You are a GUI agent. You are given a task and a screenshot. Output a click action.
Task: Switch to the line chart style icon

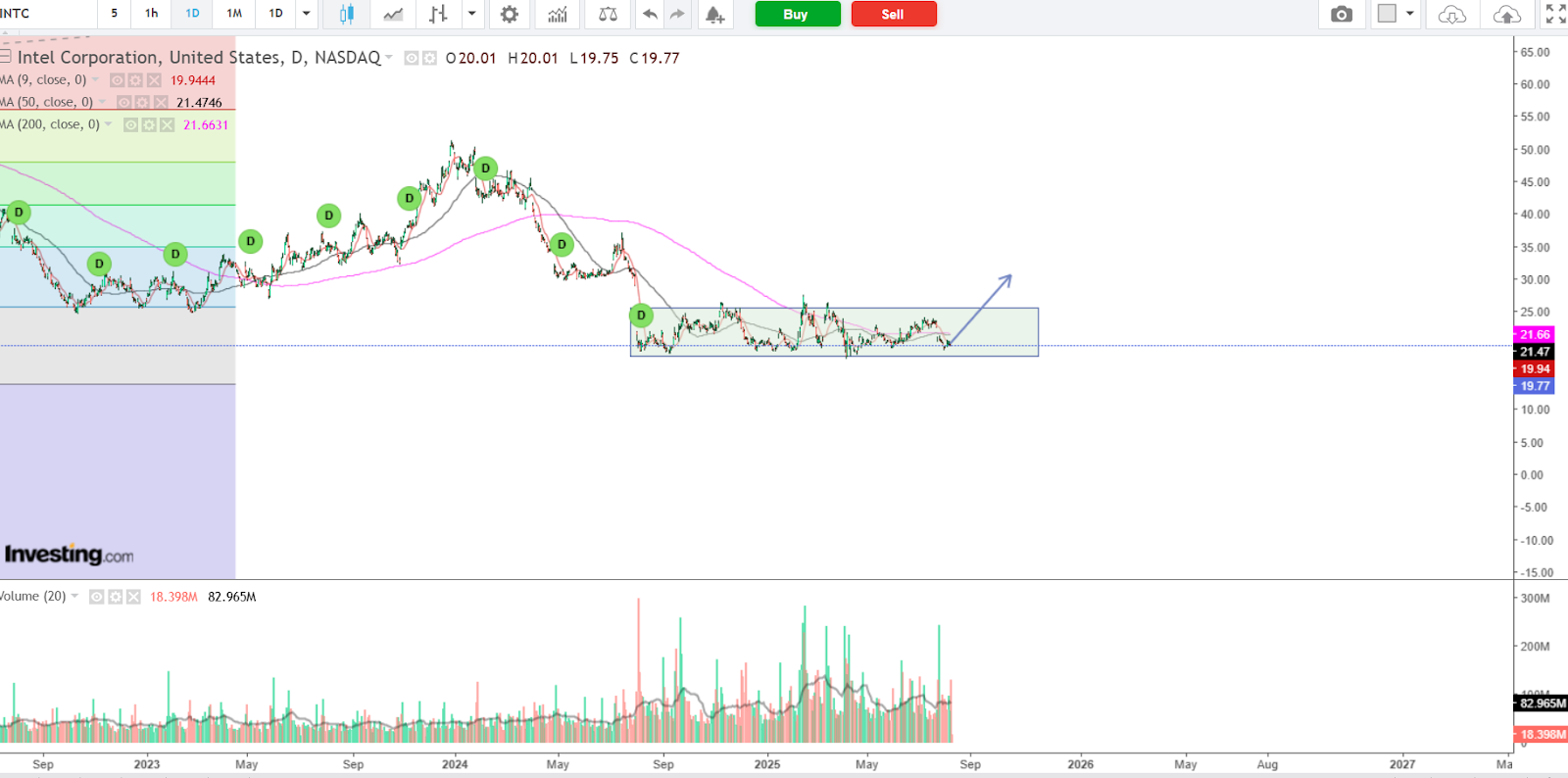pos(393,14)
